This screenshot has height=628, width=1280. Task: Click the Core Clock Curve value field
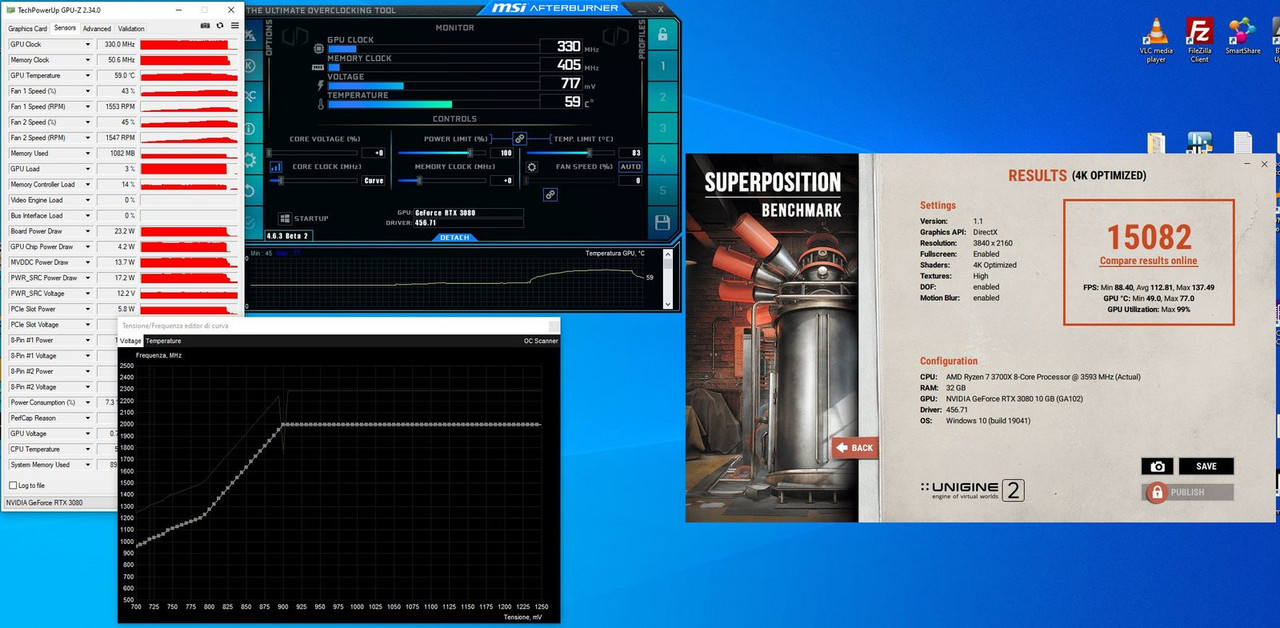pos(374,181)
